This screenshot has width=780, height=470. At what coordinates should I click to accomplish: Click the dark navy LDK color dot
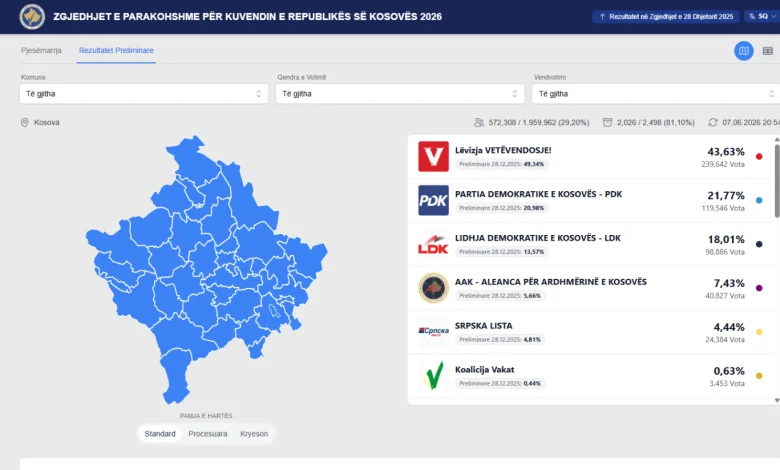click(x=759, y=244)
